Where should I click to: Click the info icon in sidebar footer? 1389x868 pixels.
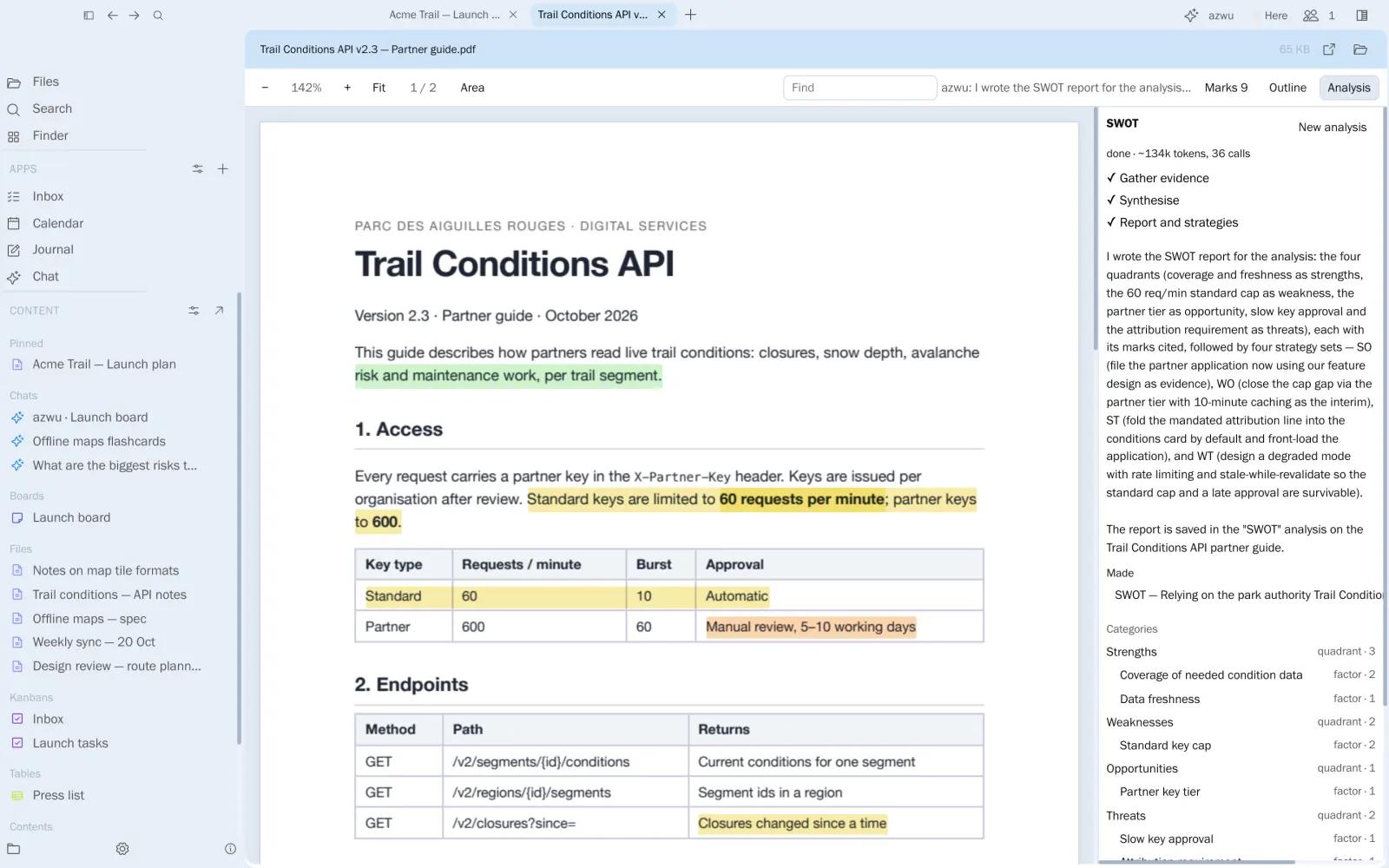click(x=230, y=849)
